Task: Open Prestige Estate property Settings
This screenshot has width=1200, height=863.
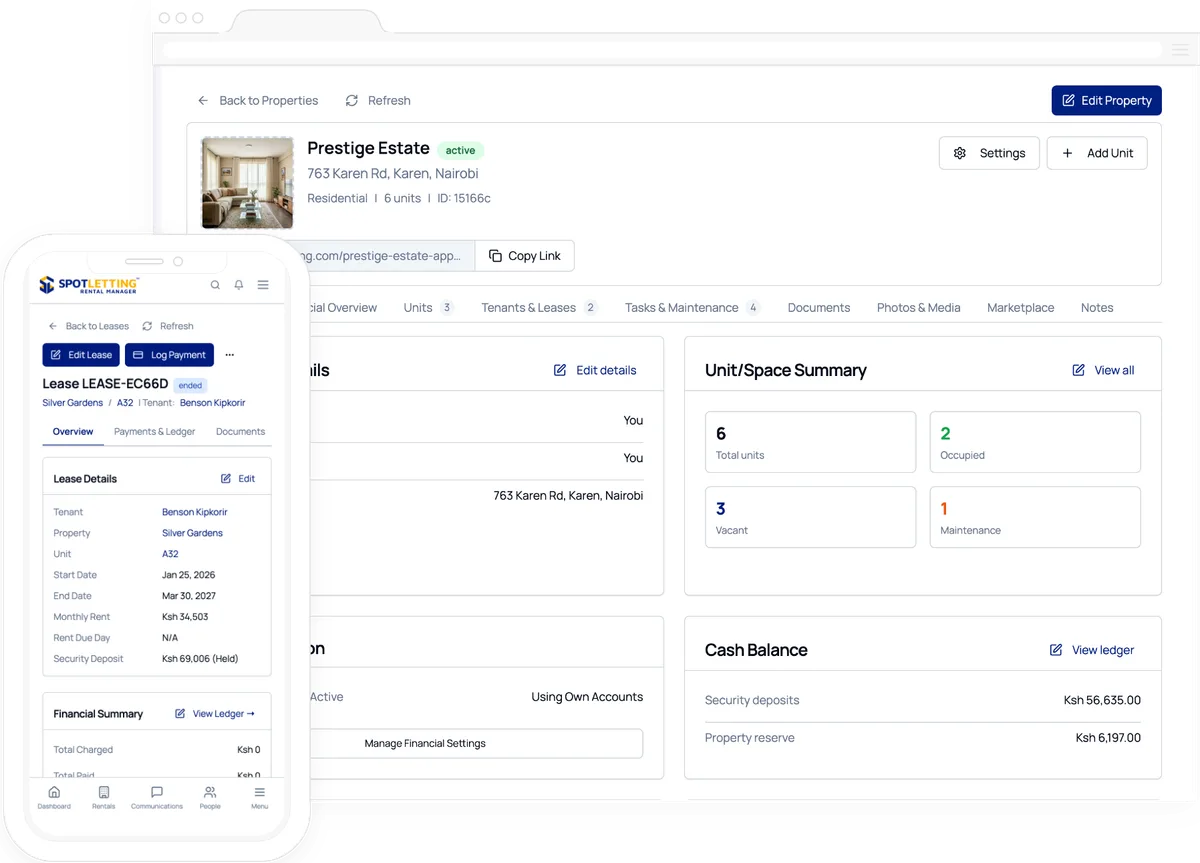Action: coord(989,153)
